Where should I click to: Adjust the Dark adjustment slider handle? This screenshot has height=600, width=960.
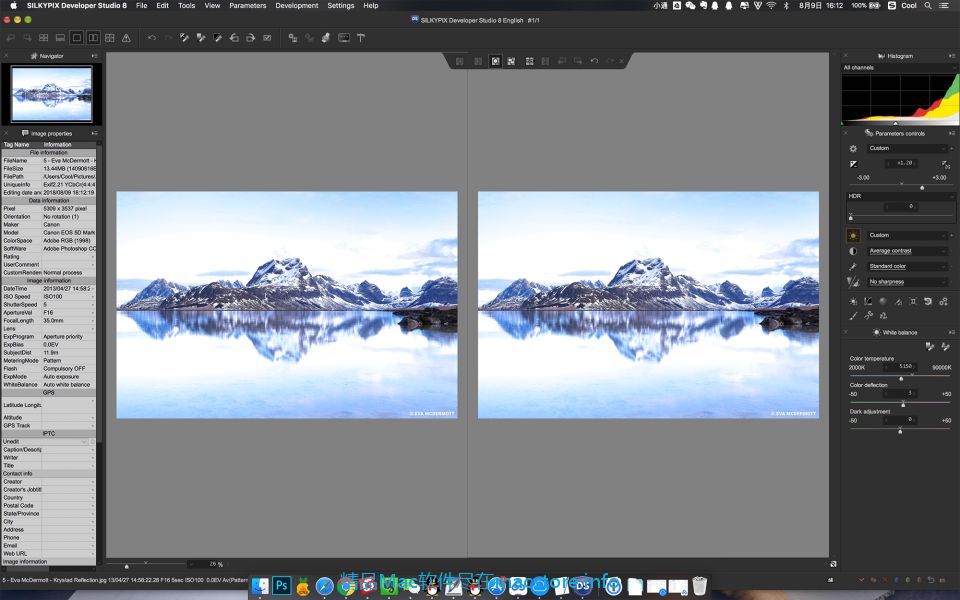click(900, 431)
